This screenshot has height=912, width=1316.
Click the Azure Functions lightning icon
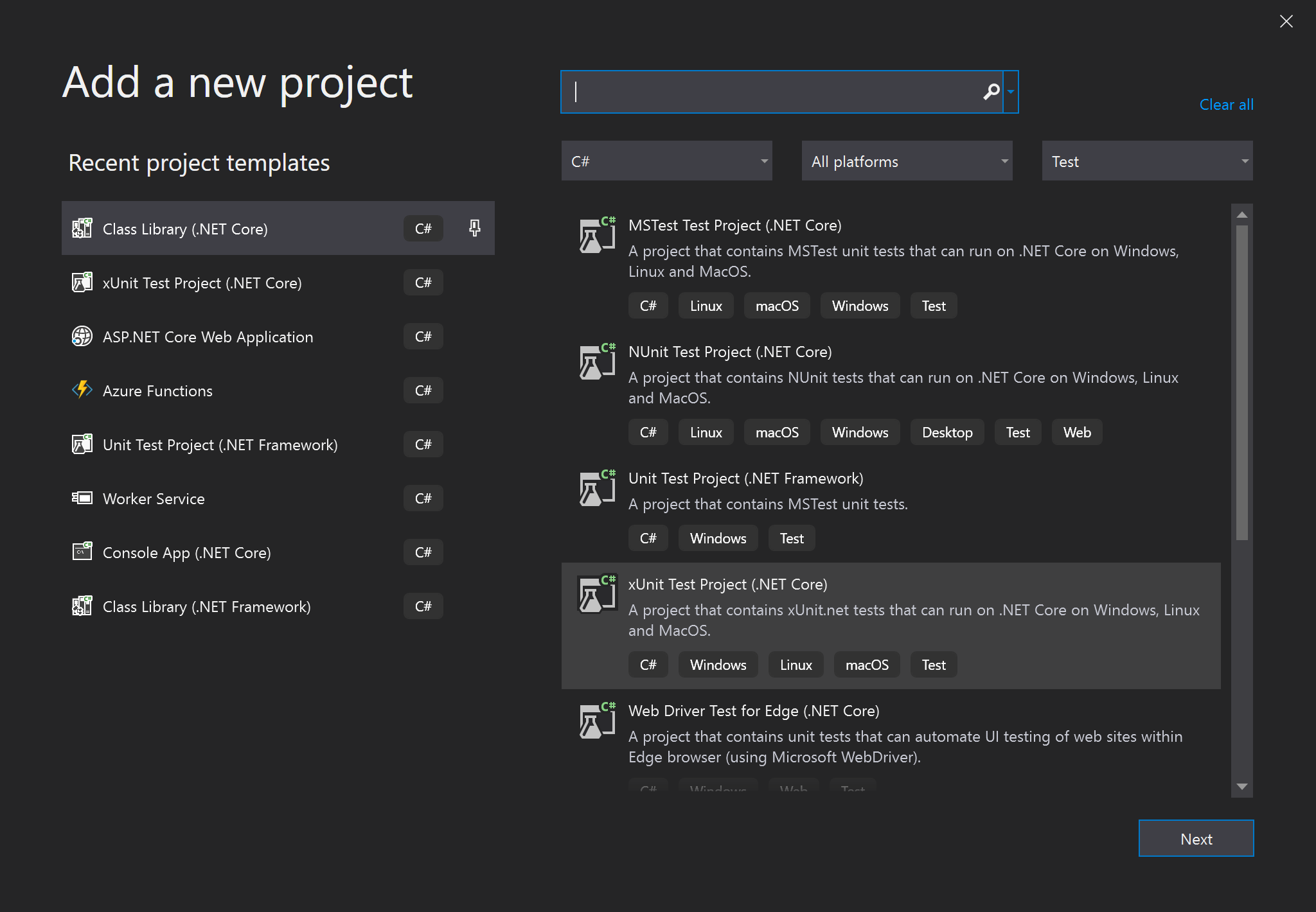pos(82,390)
